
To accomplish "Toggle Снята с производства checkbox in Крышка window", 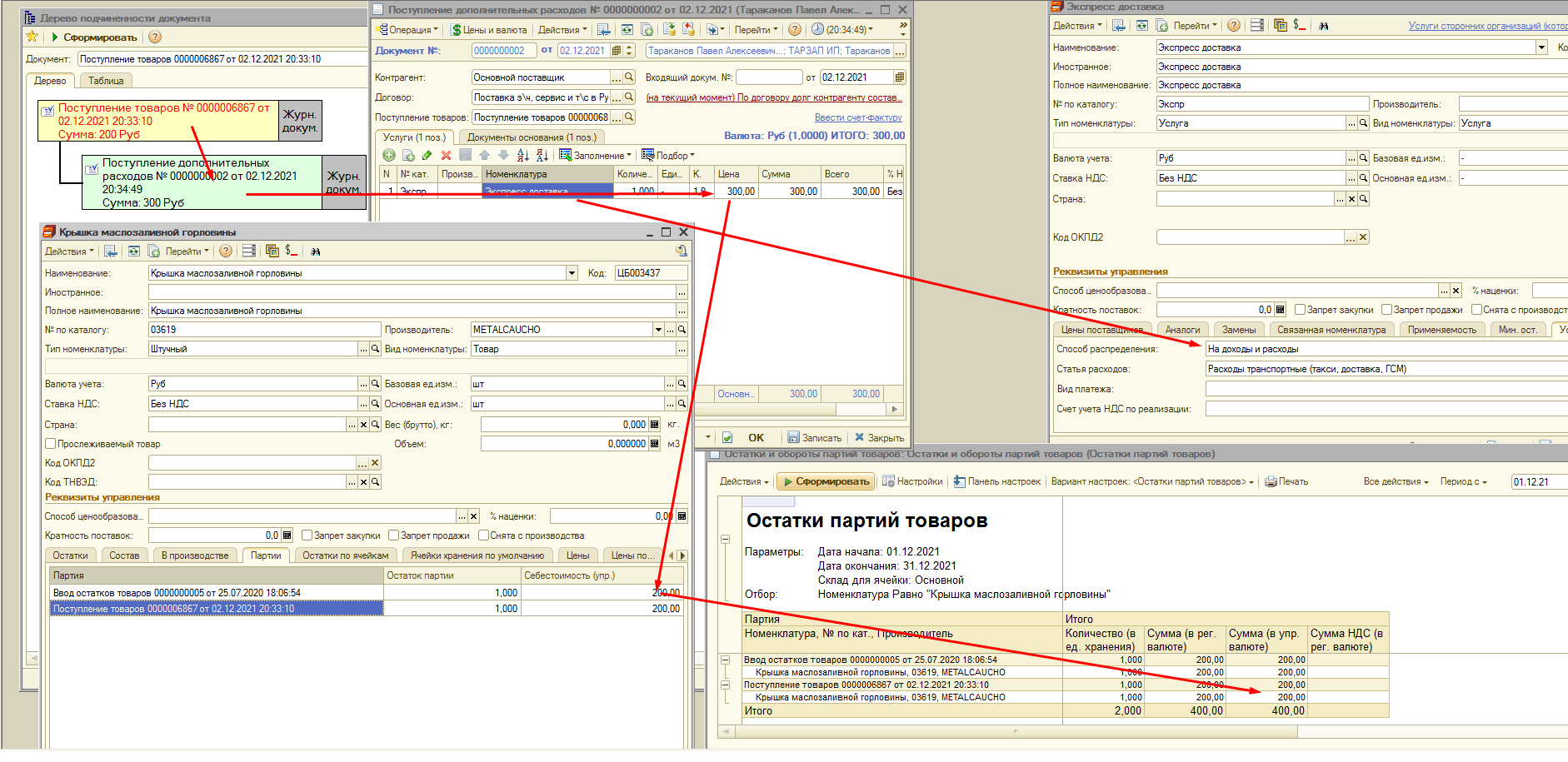I will 483,535.
